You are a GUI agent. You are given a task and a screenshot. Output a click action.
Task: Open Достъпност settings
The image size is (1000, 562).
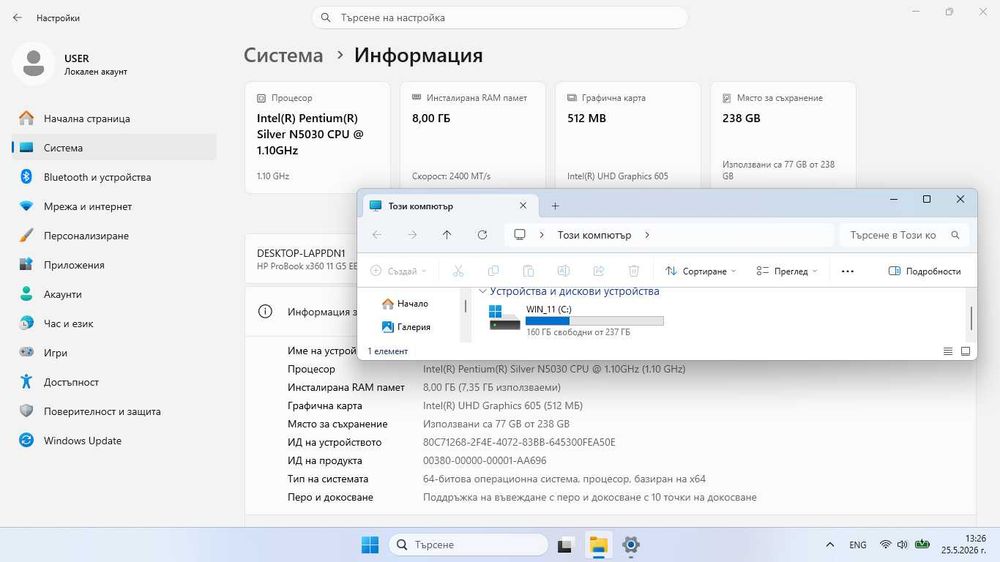[x=114, y=382]
